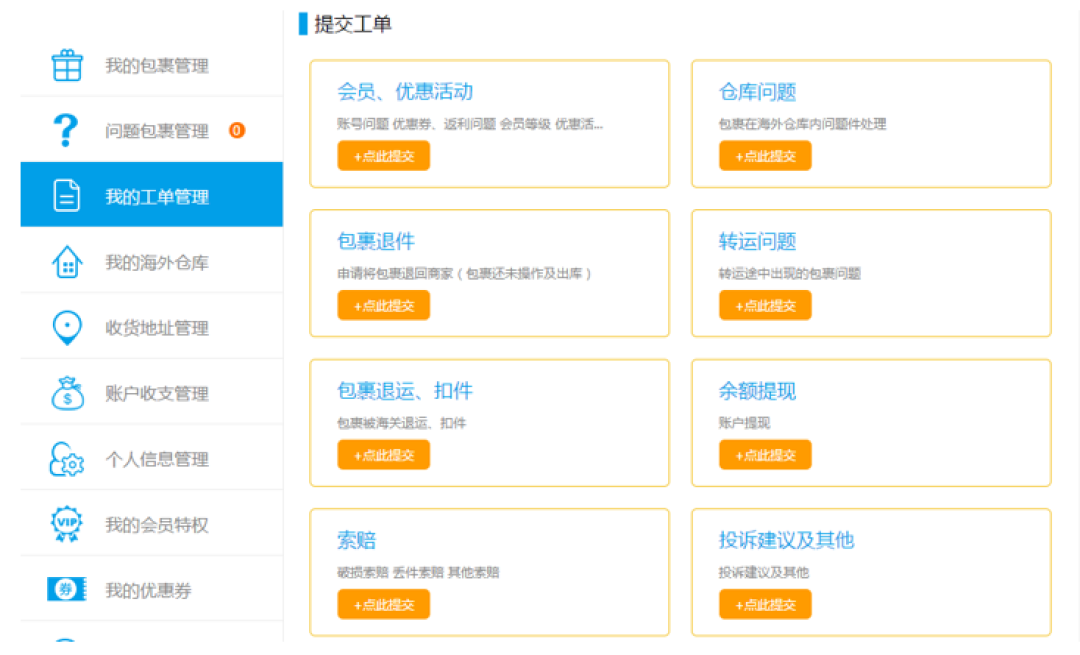Click description text 账户提现
Screen dimensions: 1080x655
tap(745, 423)
